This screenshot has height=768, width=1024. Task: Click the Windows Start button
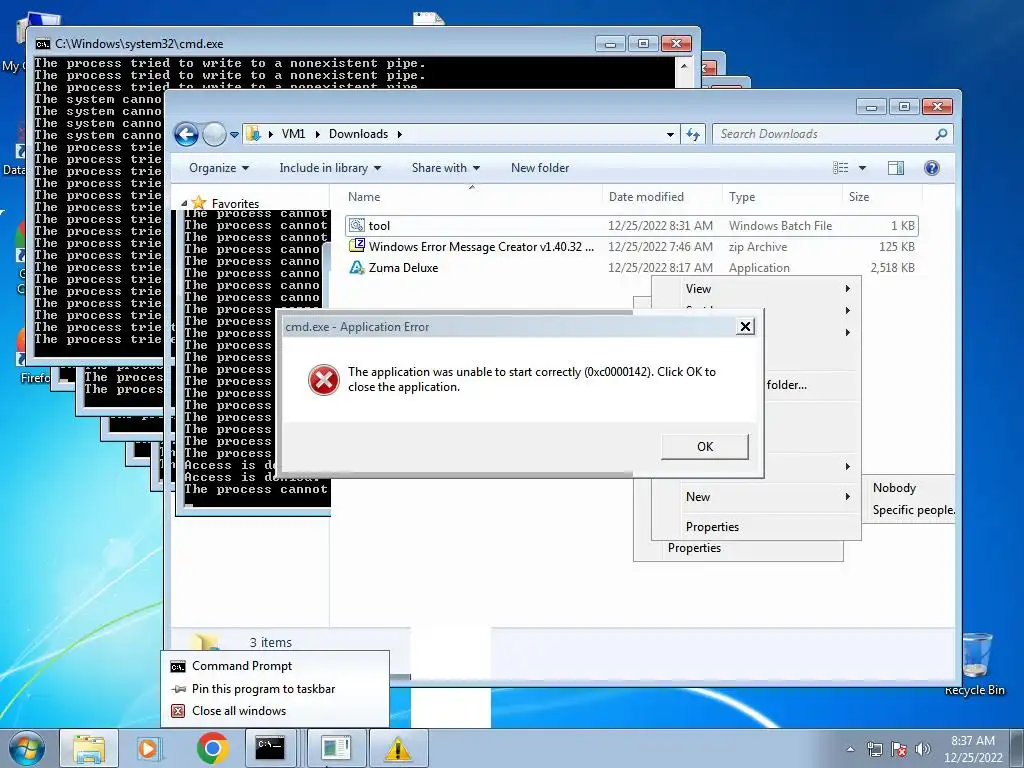click(25, 748)
